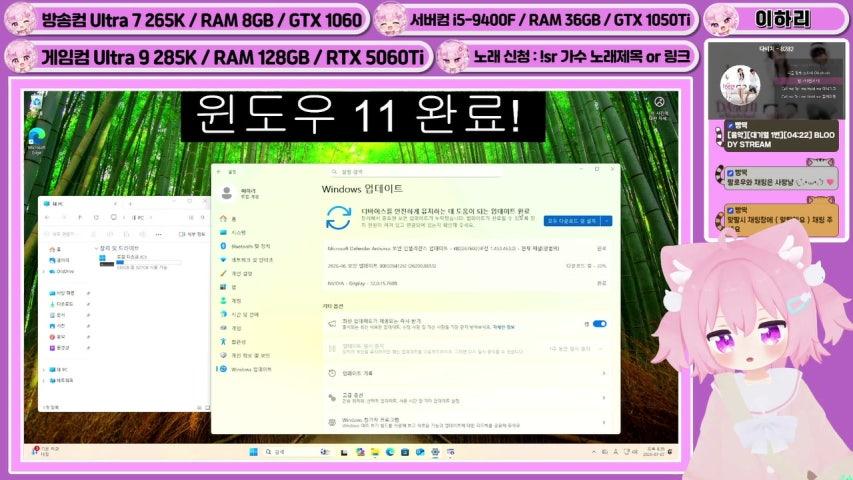
Task: Open File Explorer from the taskbar
Action: pyautogui.click(x=375, y=452)
